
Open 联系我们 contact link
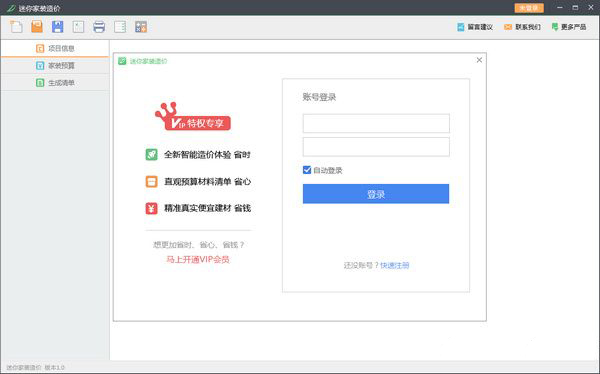click(522, 27)
